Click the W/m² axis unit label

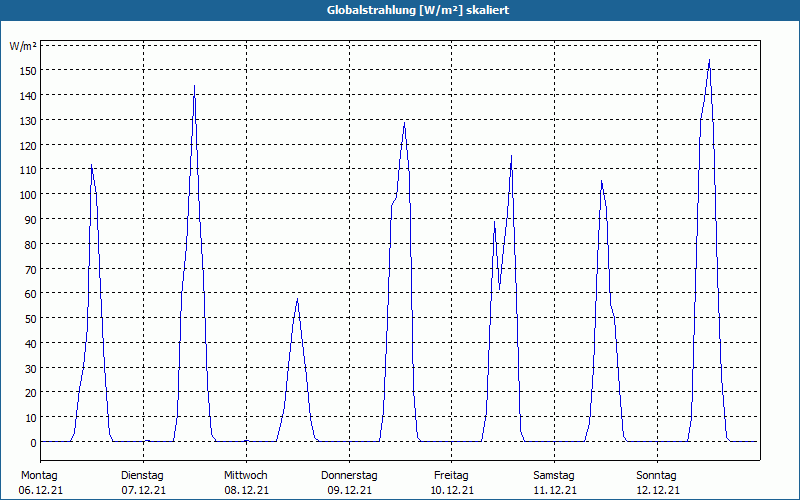(x=23, y=47)
